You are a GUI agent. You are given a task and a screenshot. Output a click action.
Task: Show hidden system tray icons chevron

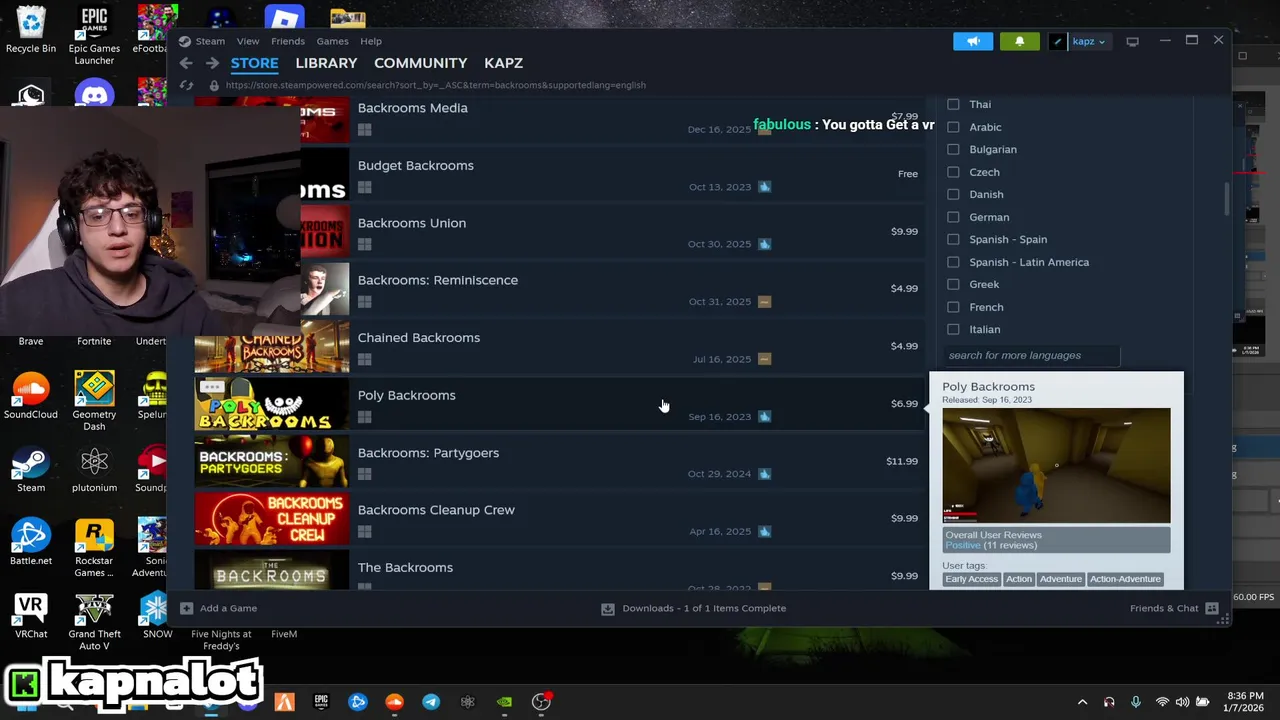[1082, 702]
